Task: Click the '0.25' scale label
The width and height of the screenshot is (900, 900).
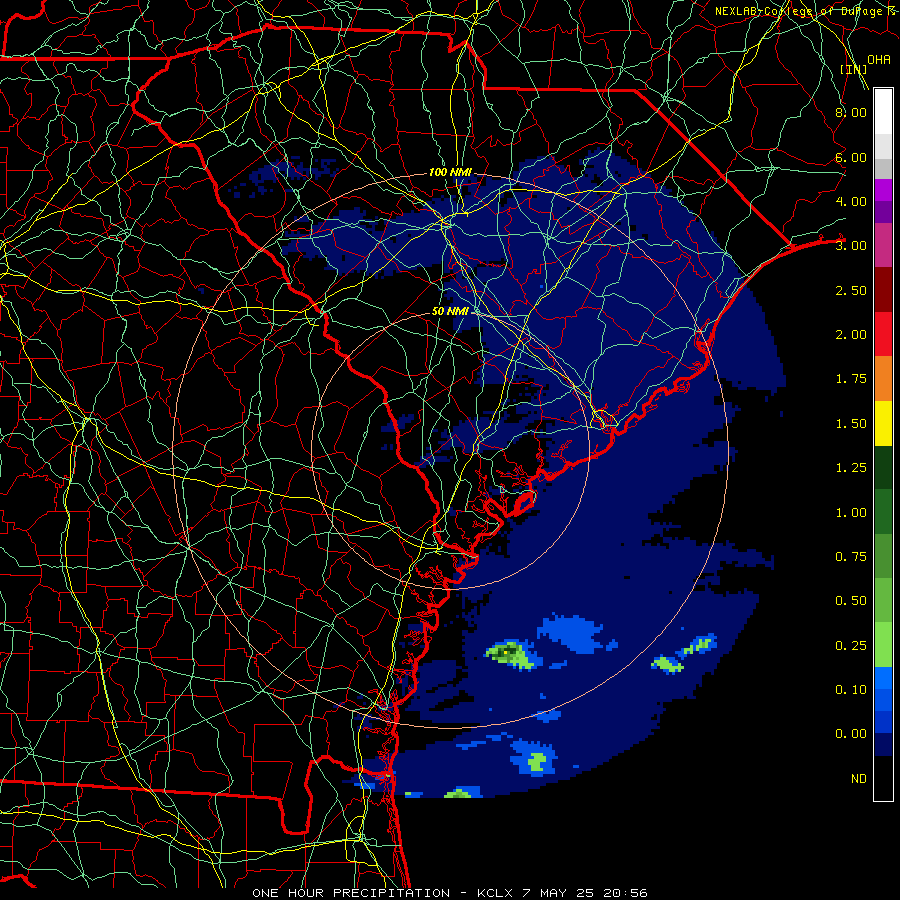Action: click(x=851, y=646)
